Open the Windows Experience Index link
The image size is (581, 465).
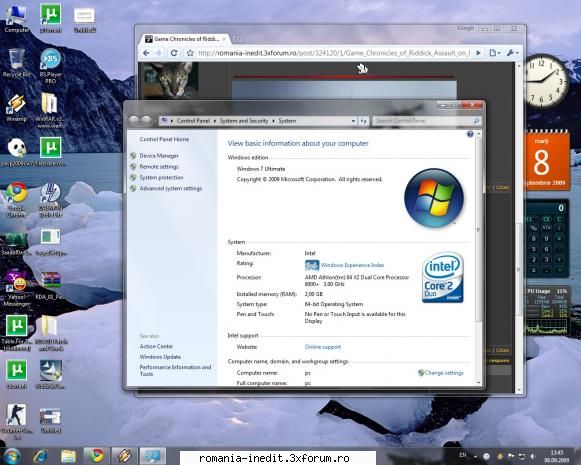[352, 265]
